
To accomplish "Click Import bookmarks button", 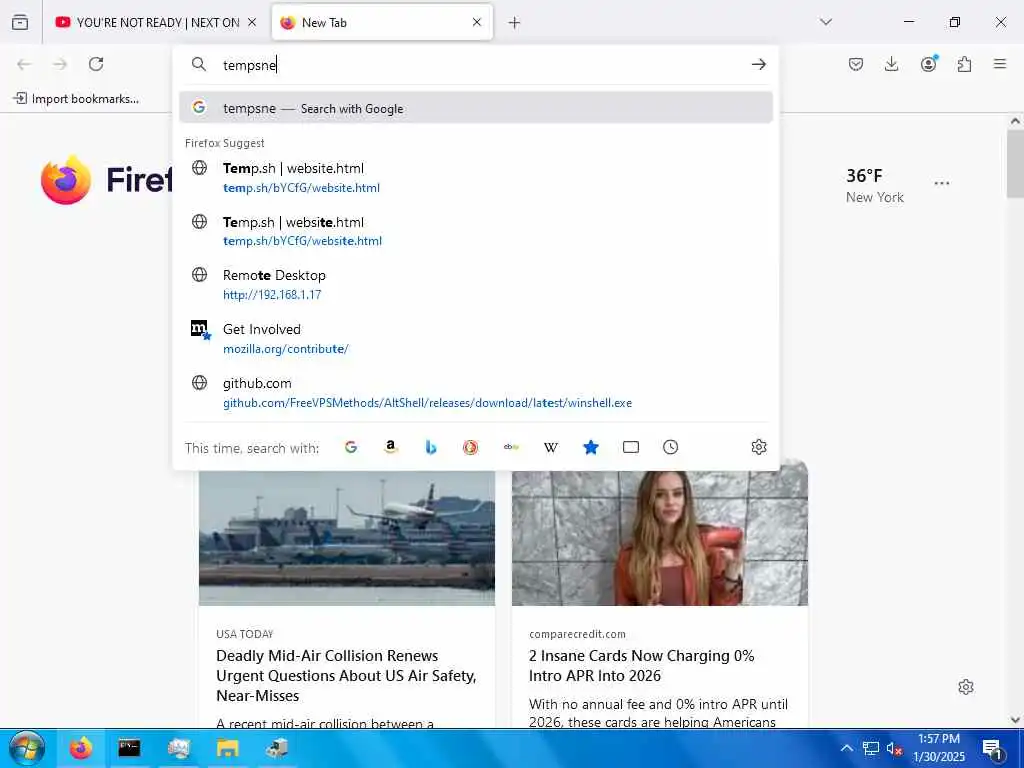I will 76,99.
